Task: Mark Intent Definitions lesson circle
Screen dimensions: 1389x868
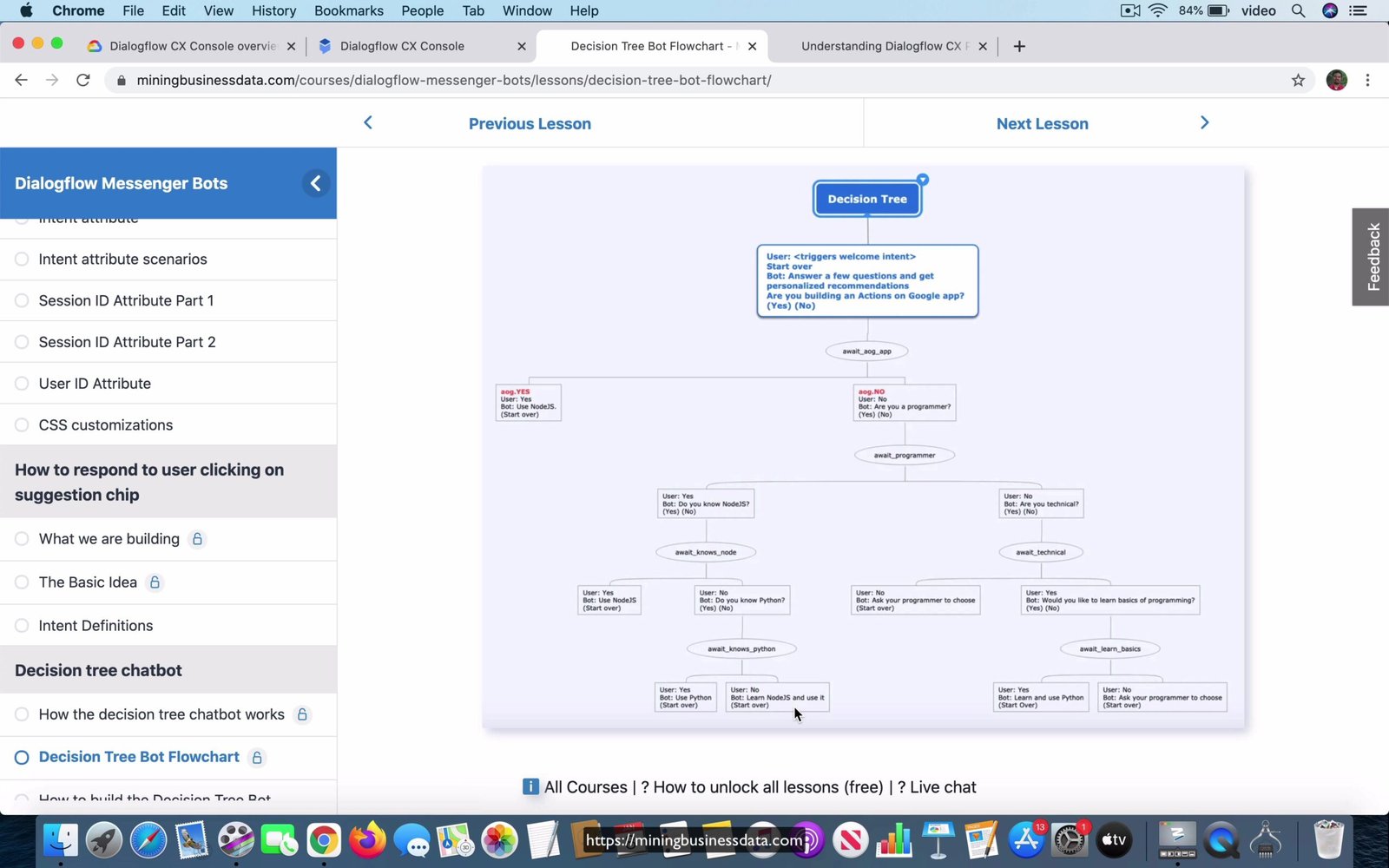Action: pos(22,626)
